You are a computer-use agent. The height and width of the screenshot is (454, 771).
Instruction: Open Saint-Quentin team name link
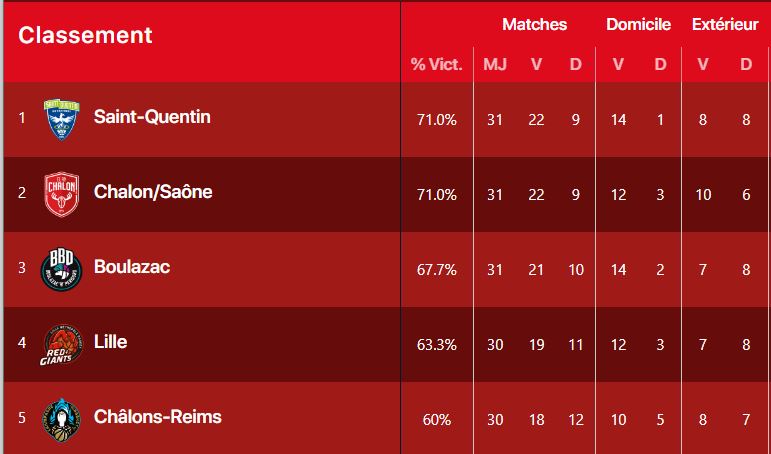click(152, 117)
